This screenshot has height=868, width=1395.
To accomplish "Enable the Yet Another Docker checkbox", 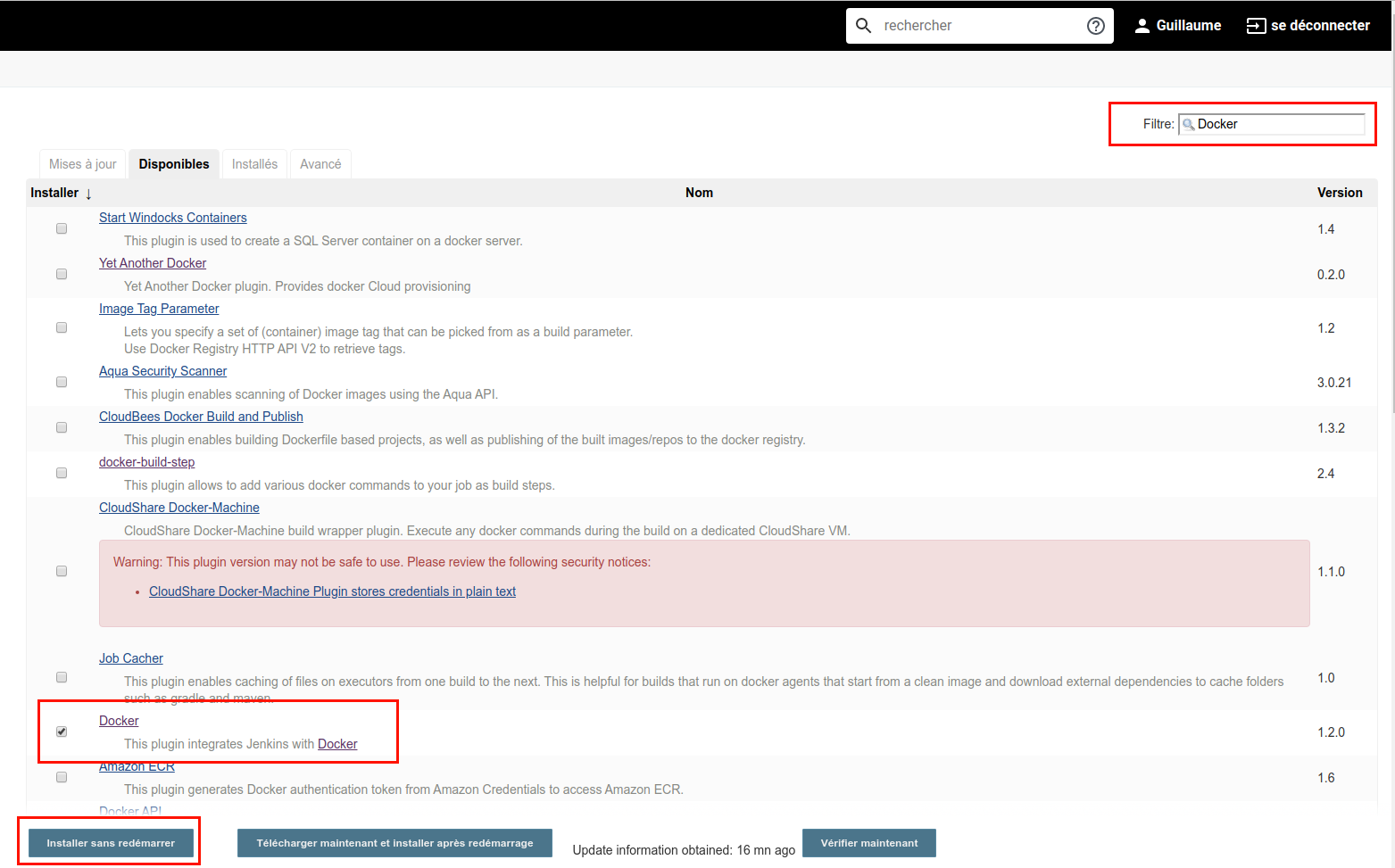I will coord(62,274).
